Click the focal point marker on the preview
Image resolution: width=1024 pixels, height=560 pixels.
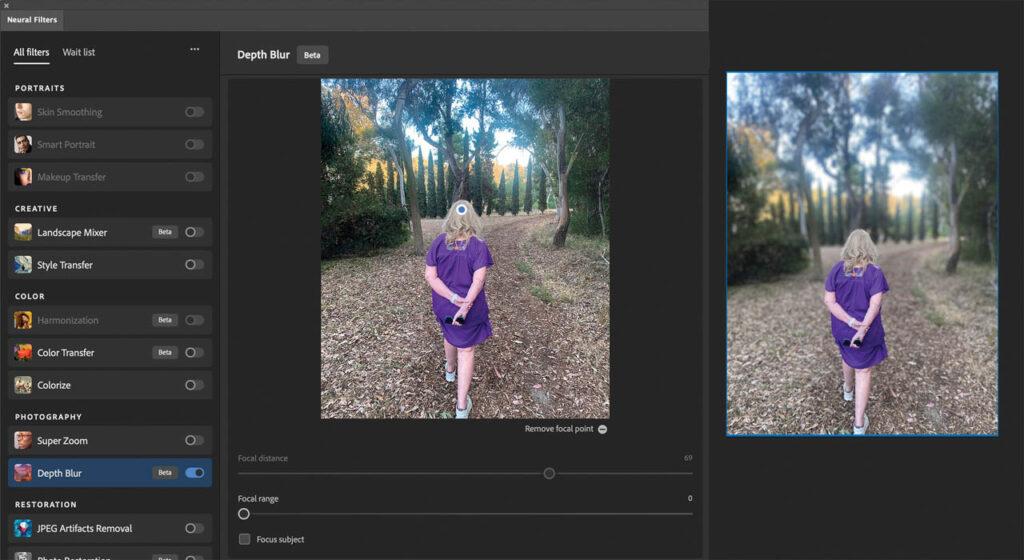click(462, 210)
